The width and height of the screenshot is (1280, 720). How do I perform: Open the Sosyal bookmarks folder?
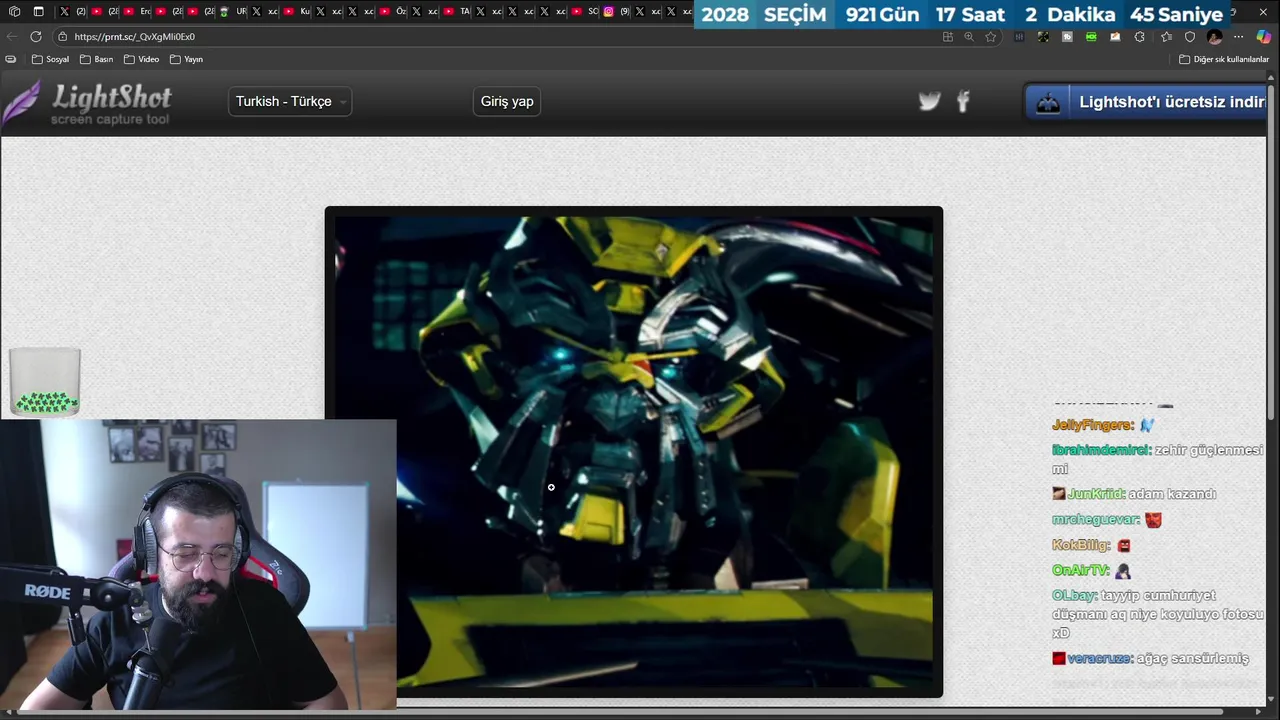(51, 59)
